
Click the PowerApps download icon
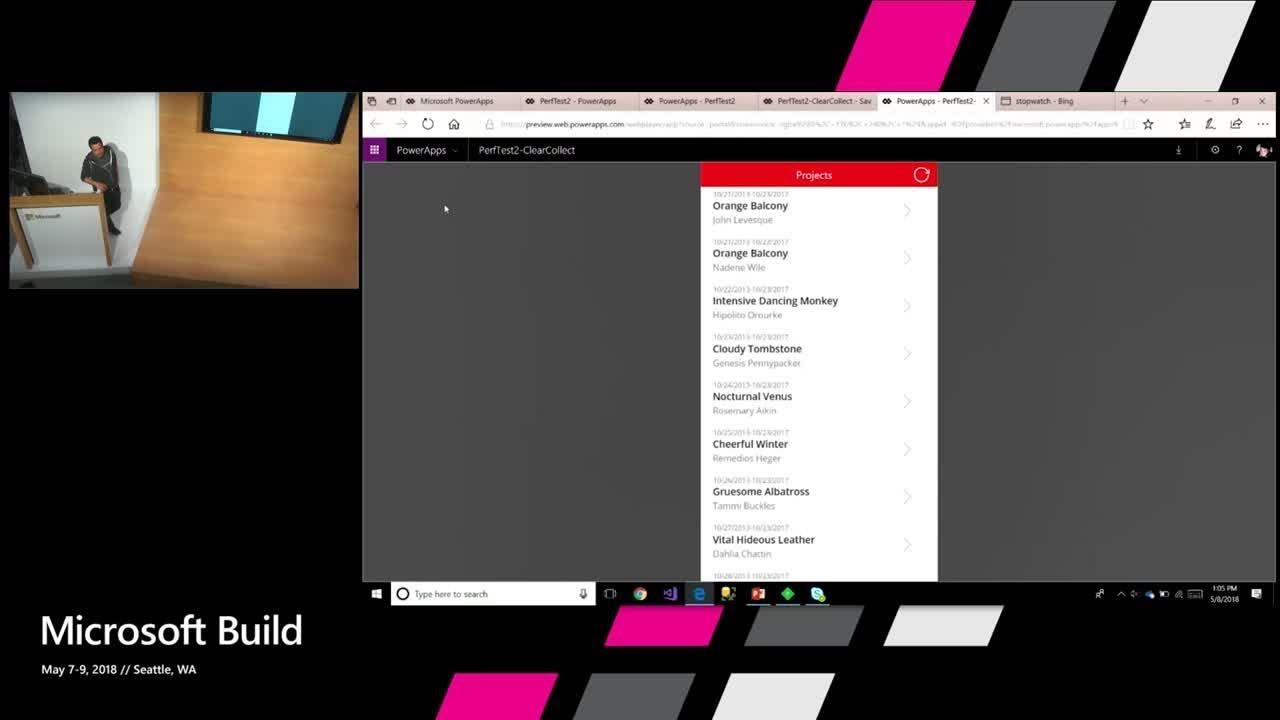1178,150
